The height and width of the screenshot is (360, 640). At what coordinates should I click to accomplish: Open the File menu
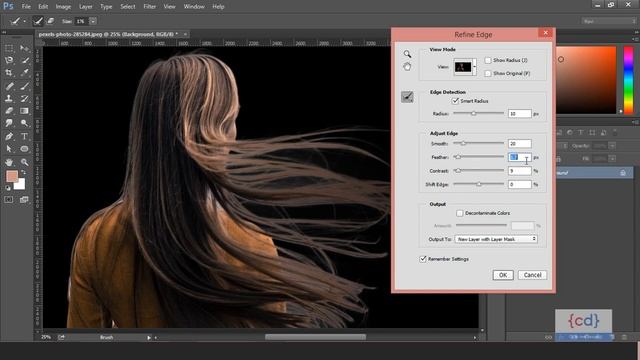pos(26,7)
